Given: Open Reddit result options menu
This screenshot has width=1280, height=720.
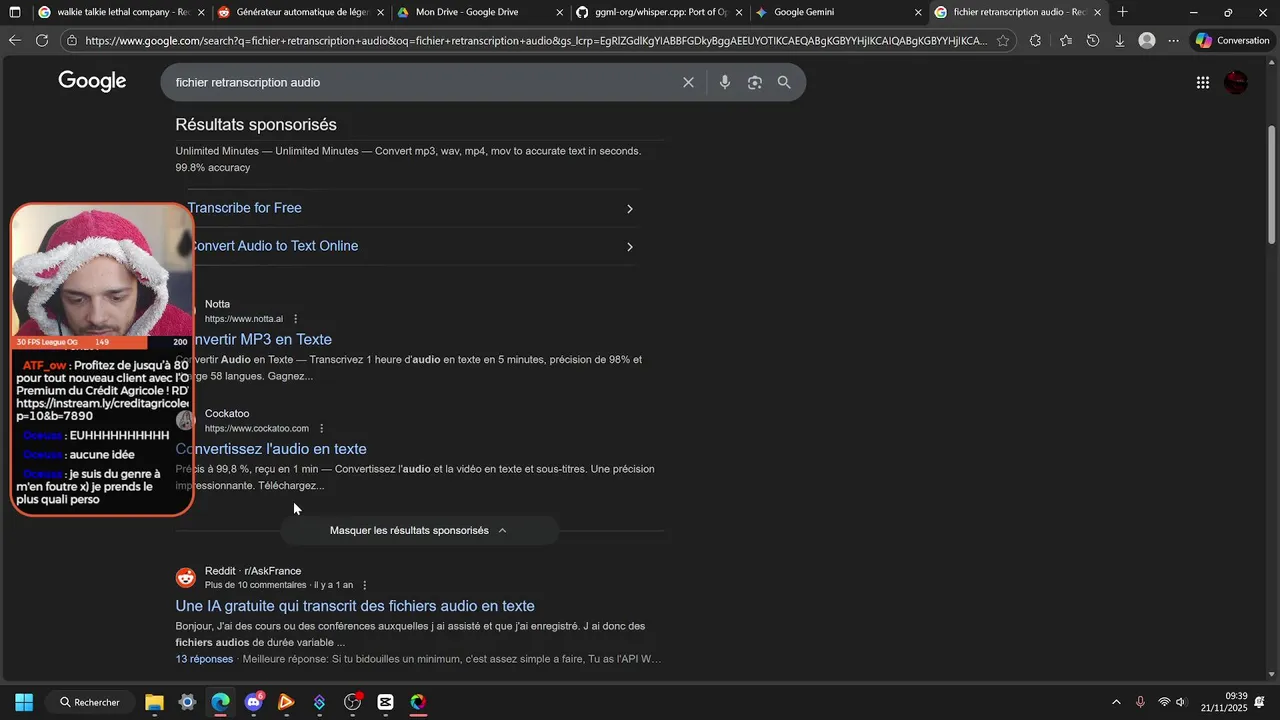Looking at the screenshot, I should click(364, 585).
